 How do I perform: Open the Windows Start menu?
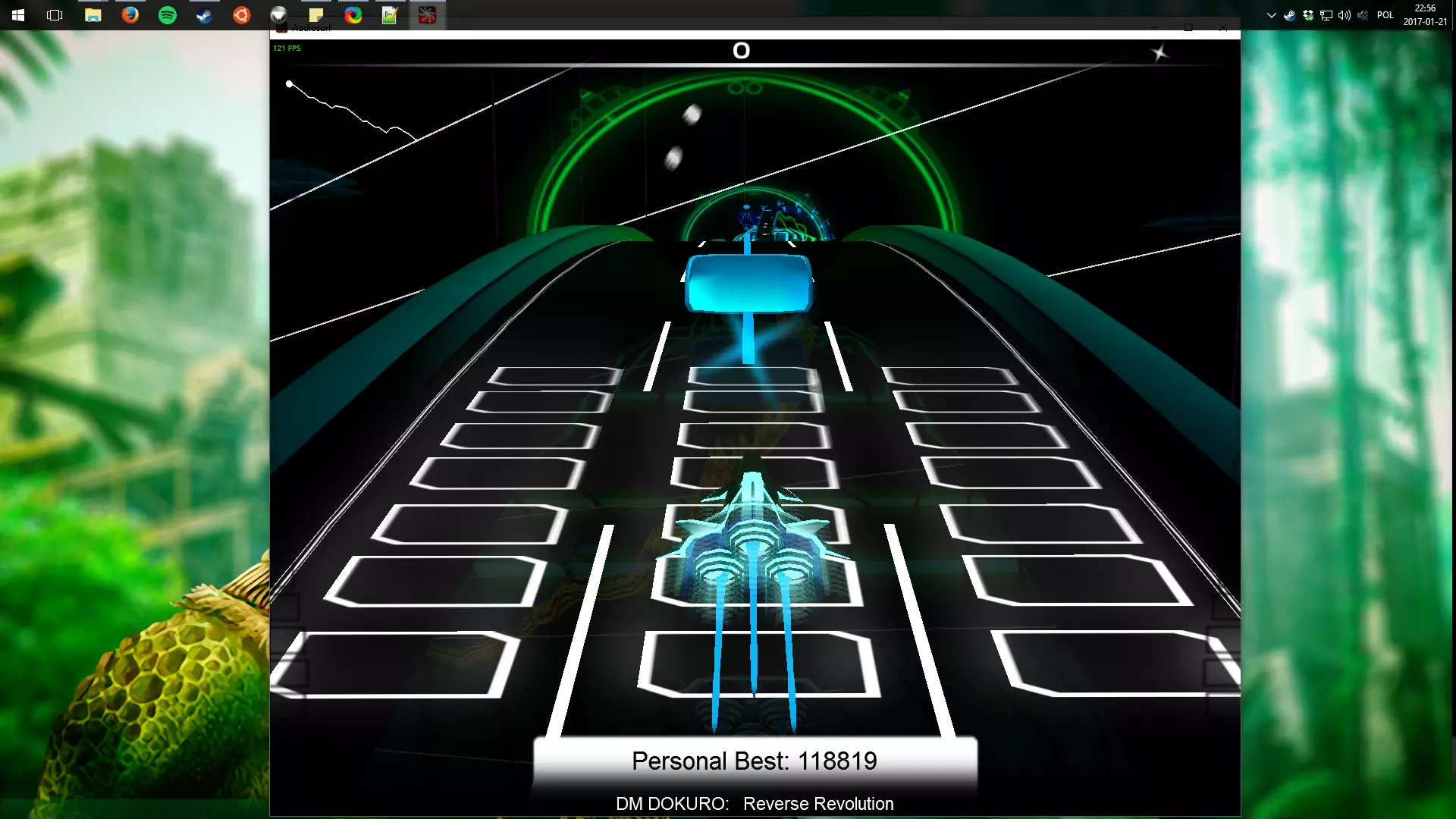18,15
